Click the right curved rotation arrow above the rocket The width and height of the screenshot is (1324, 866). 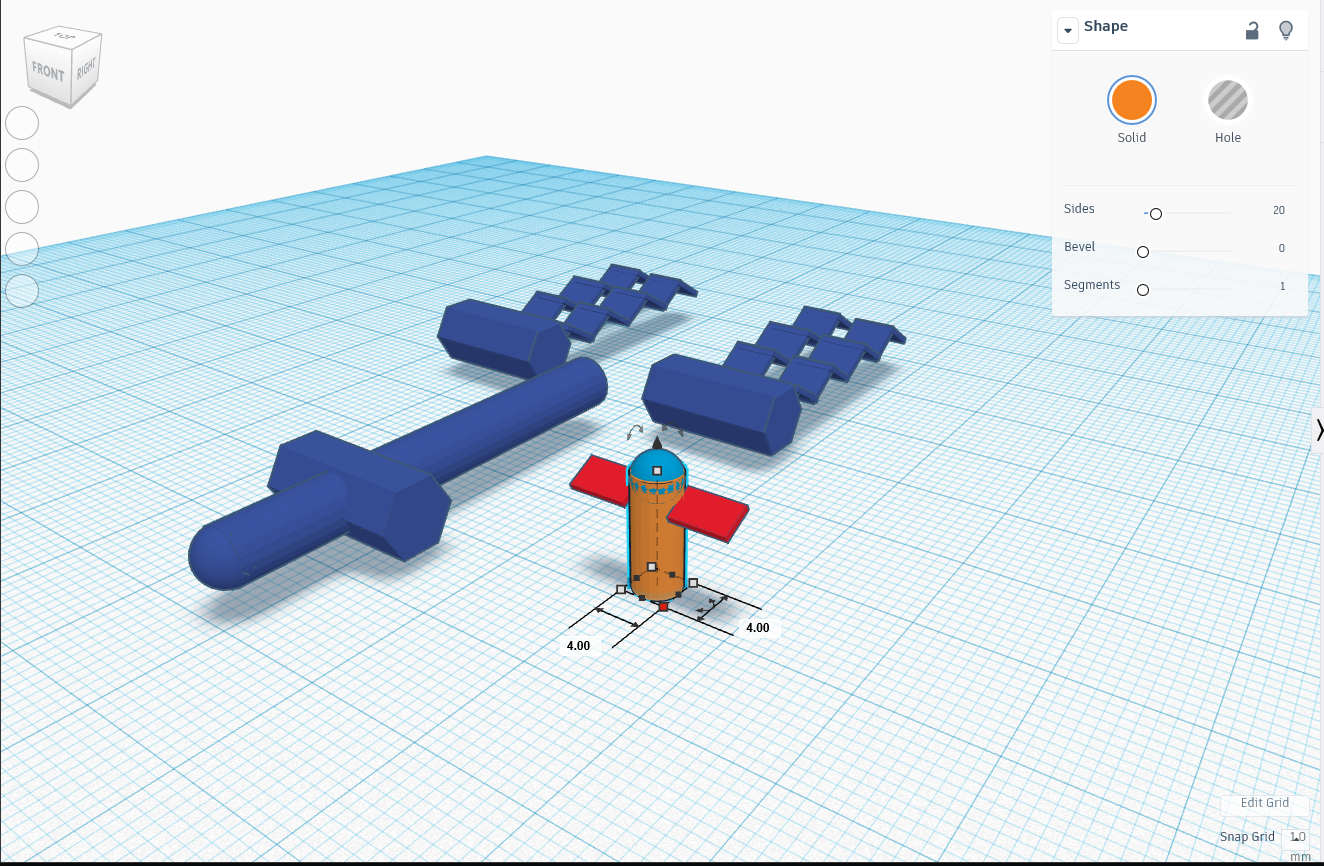coord(674,430)
